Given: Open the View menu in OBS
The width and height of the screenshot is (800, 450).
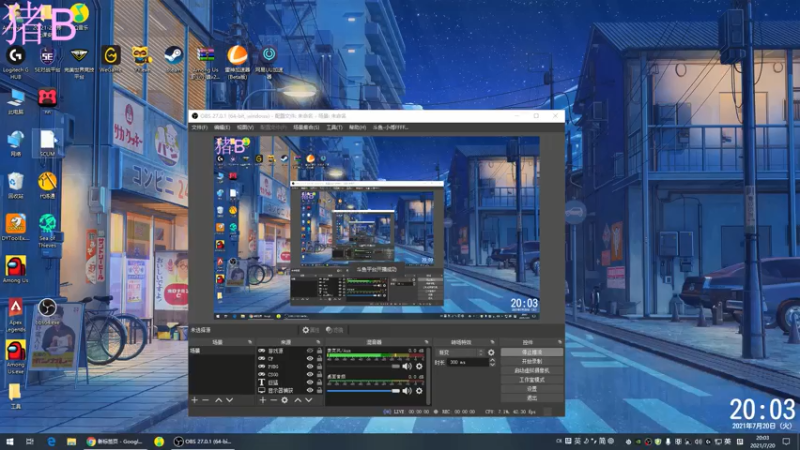Looking at the screenshot, I should (x=245, y=128).
